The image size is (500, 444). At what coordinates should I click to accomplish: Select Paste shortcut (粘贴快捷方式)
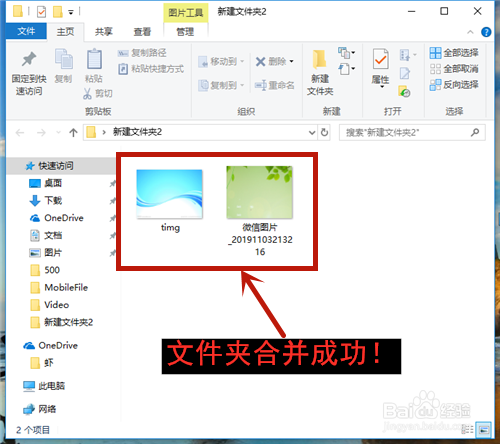coord(151,69)
